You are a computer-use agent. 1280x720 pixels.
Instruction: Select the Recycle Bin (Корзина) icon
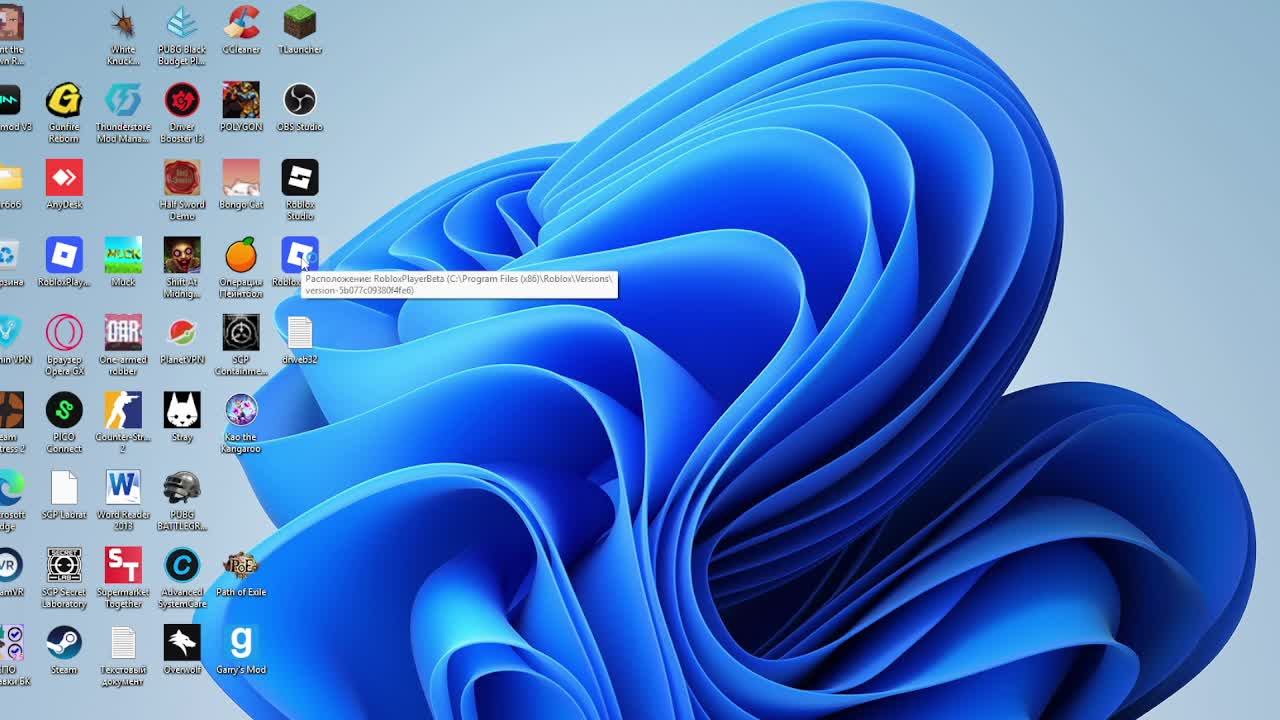[8, 262]
